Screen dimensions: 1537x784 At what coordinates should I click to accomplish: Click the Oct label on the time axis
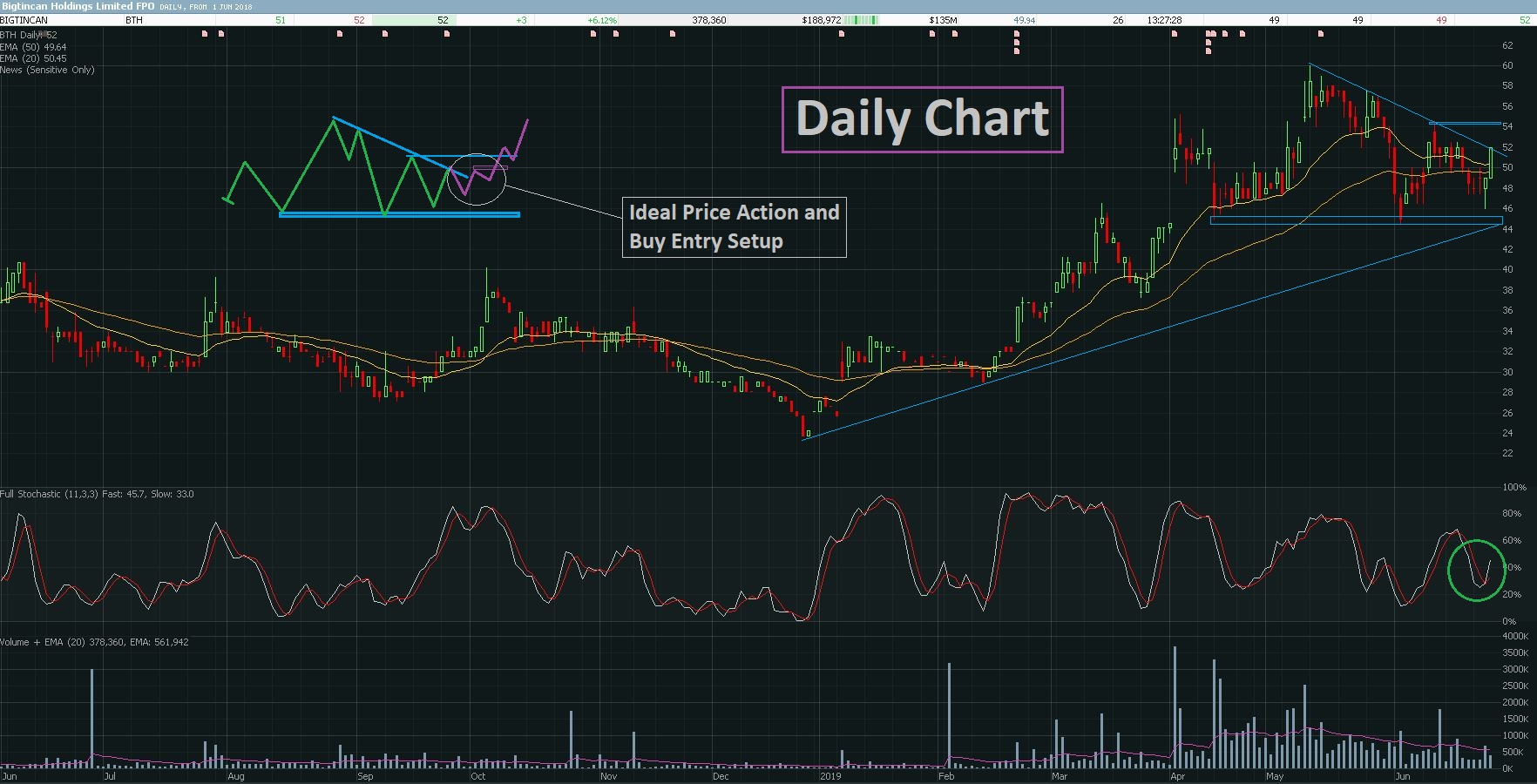coord(478,775)
